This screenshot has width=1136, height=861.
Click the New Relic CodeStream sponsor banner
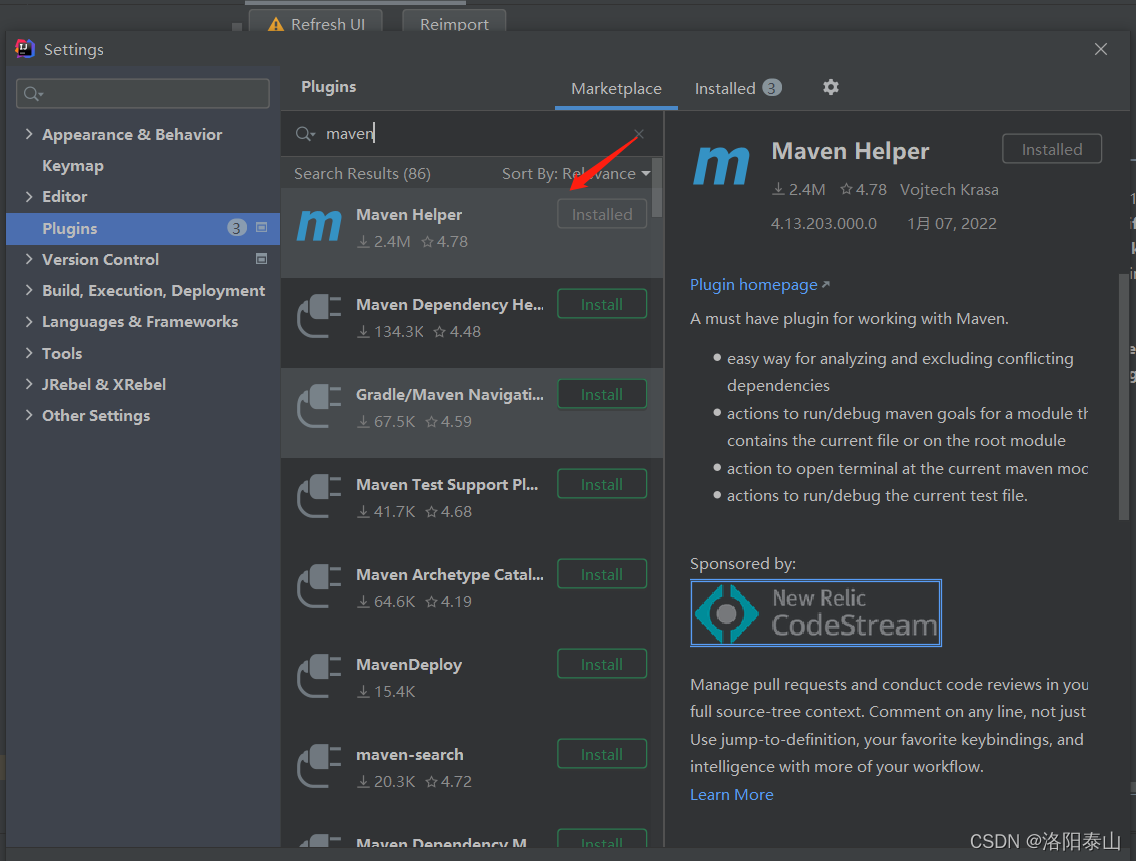coord(816,613)
